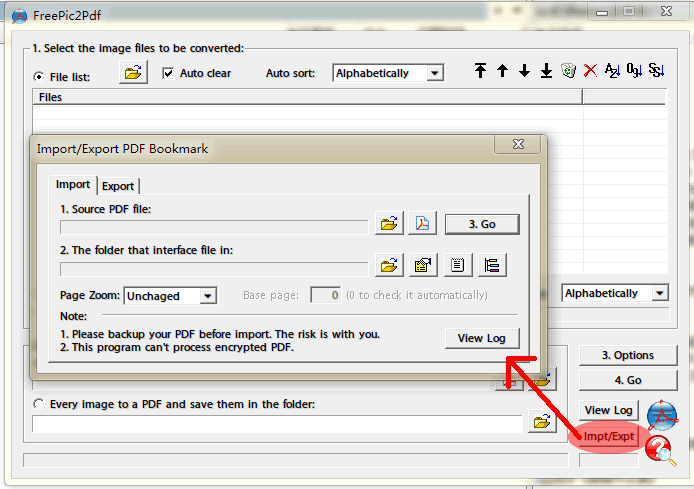Click the Source PDF file path field
The image size is (694, 489).
point(214,227)
